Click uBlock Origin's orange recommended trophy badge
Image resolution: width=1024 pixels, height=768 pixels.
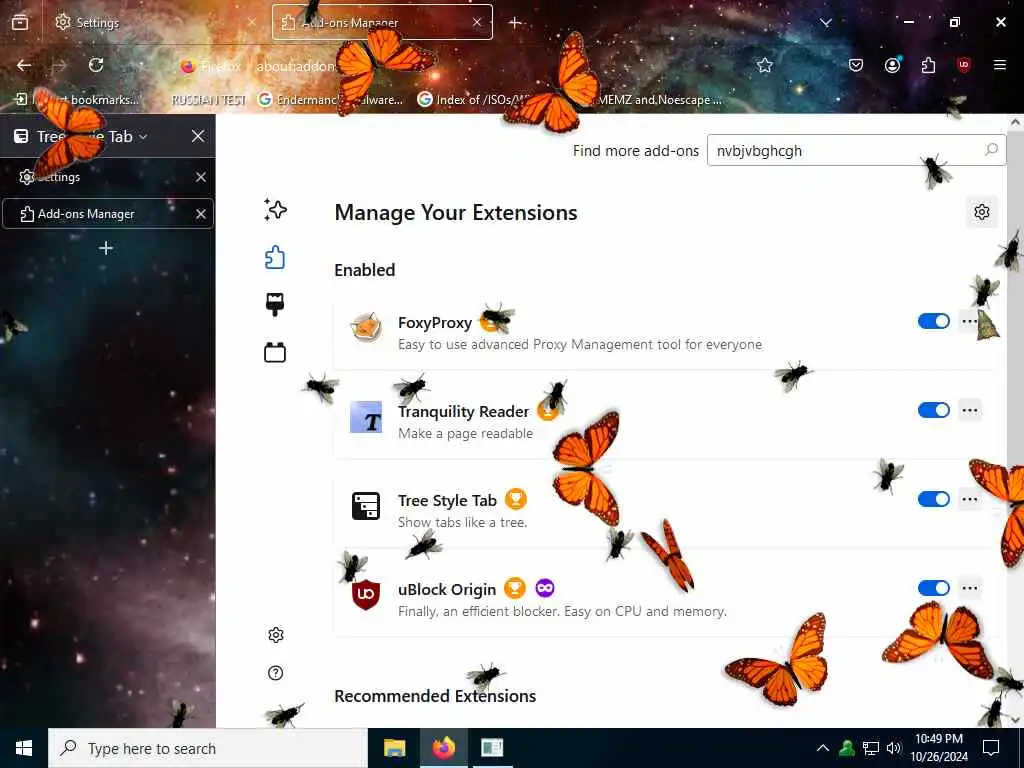click(x=515, y=588)
